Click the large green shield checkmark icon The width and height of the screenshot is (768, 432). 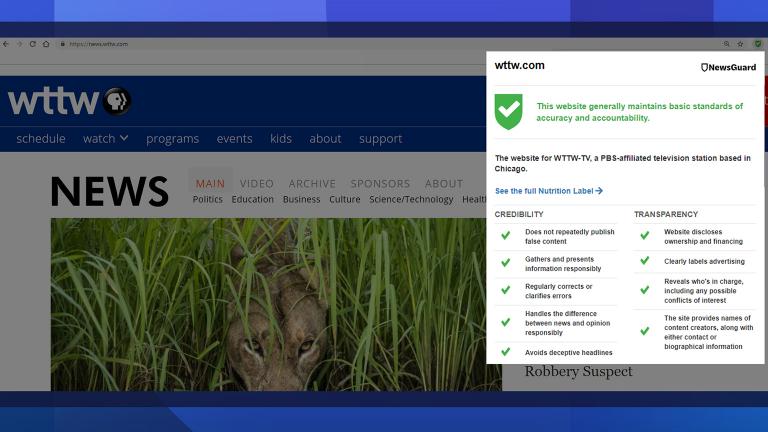pos(508,112)
